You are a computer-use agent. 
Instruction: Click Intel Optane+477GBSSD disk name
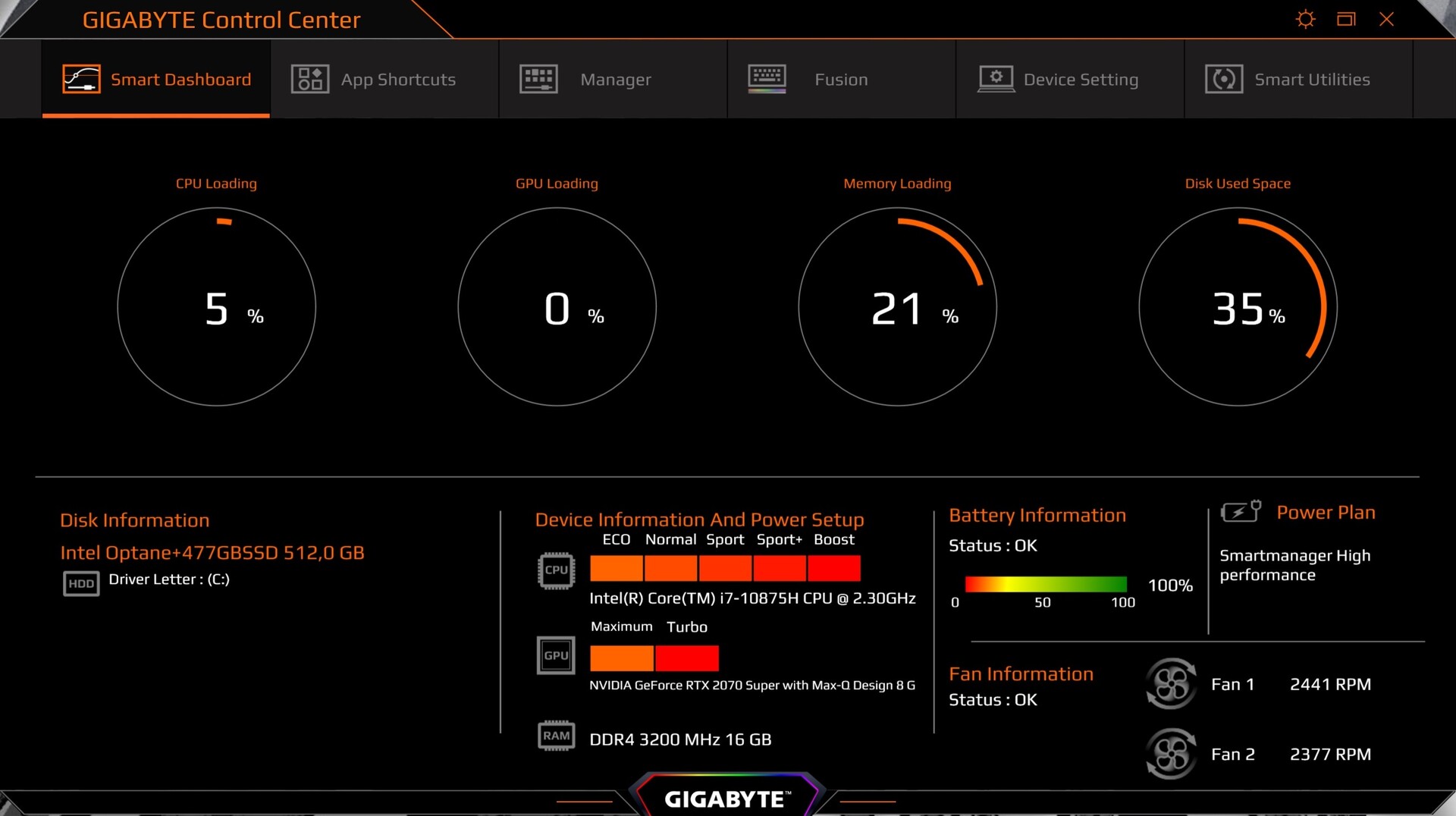[x=212, y=553]
